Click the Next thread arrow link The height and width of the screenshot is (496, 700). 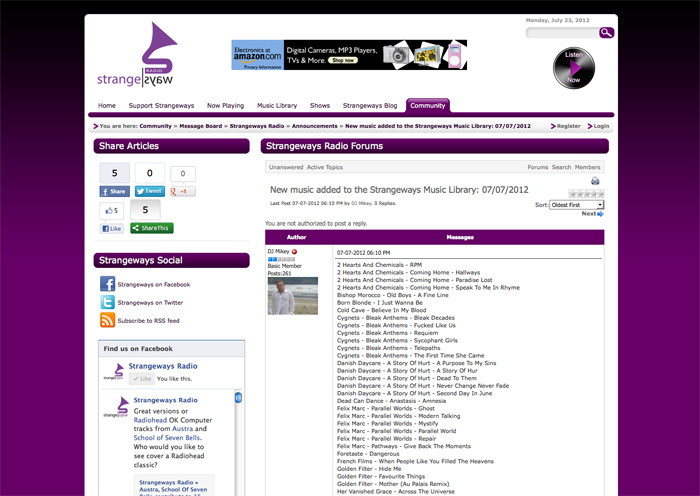[x=592, y=213]
